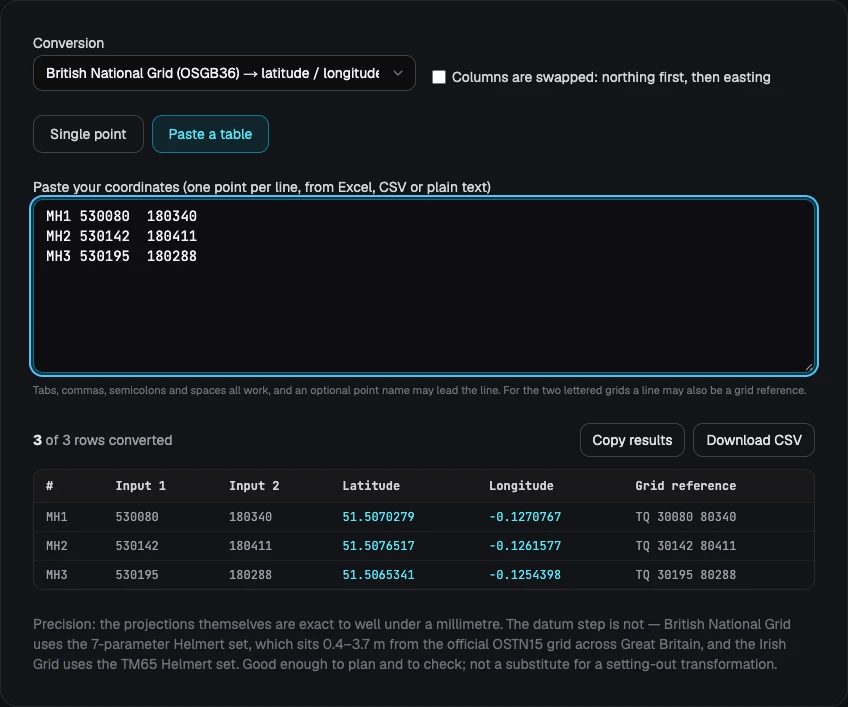Enable columns swapped checkbox
The width and height of the screenshot is (848, 707).
pyautogui.click(x=439, y=77)
